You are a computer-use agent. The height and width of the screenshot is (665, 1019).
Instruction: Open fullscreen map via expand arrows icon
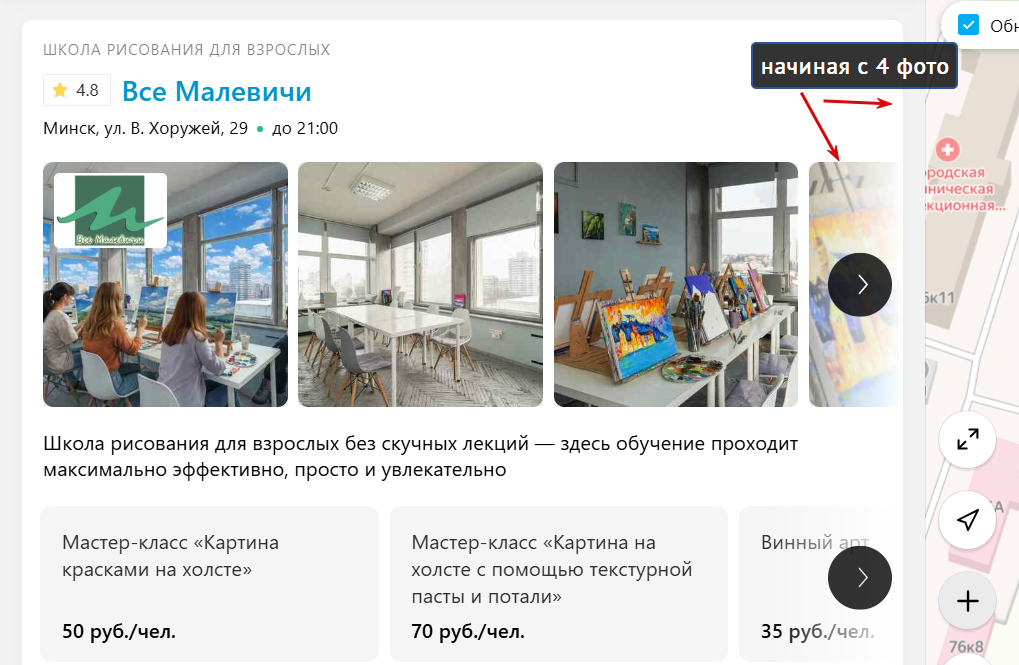tap(968, 439)
